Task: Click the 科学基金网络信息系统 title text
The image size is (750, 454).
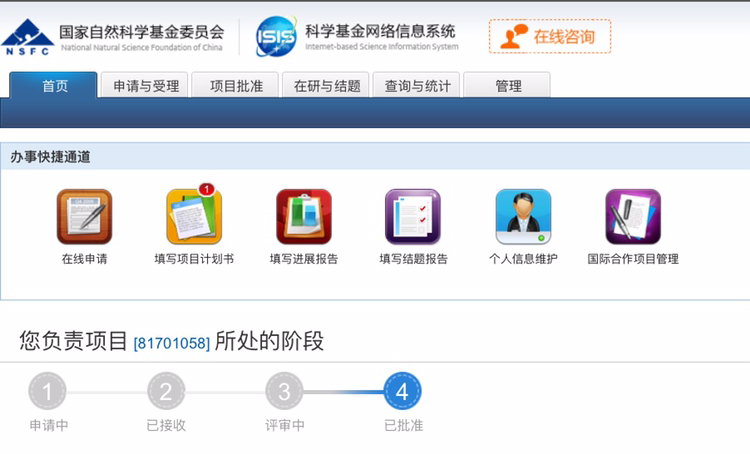Action: (380, 31)
